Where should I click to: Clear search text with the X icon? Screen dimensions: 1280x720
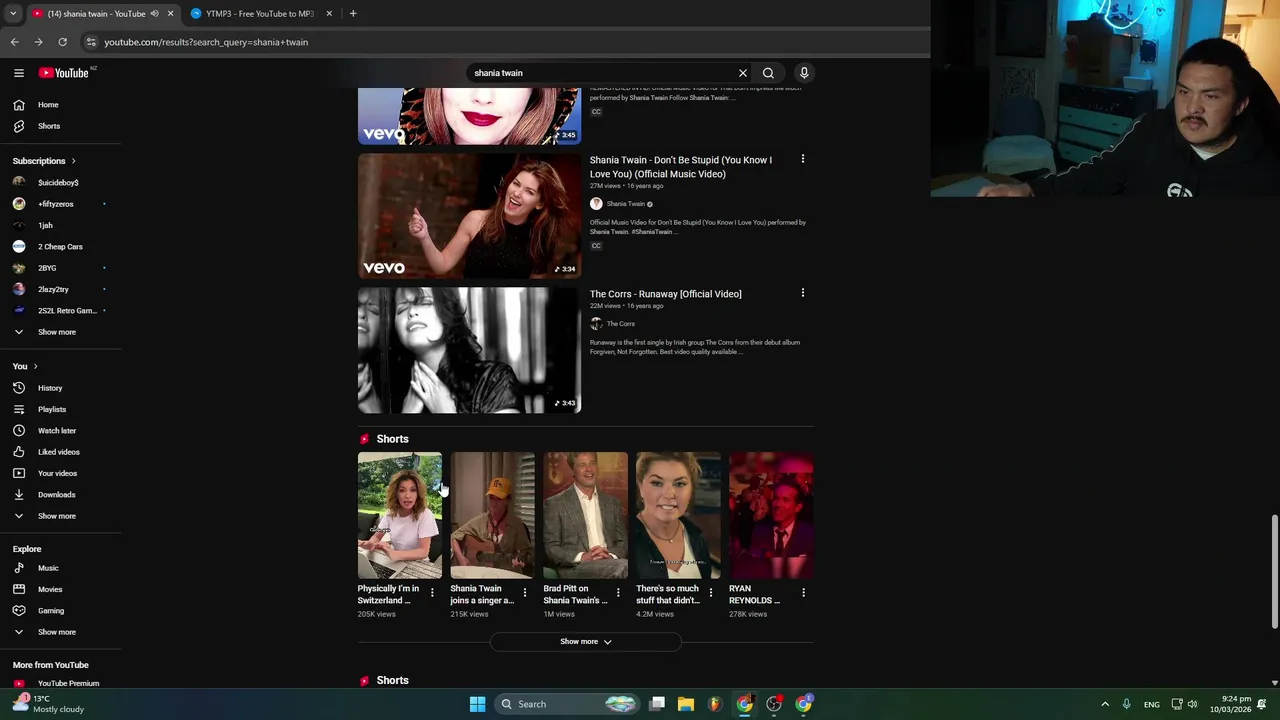pyautogui.click(x=743, y=73)
